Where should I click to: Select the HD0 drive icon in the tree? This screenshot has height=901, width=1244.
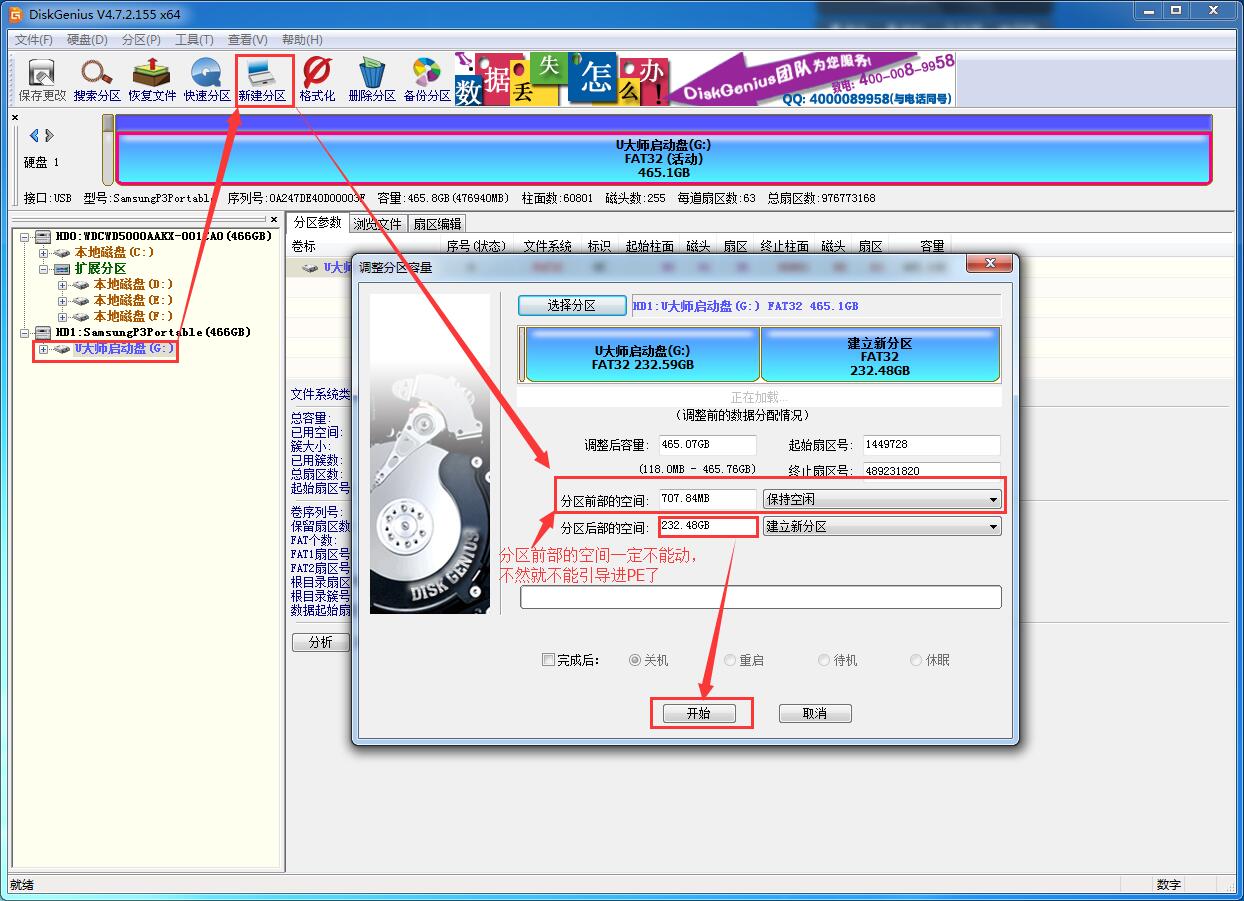(42, 237)
